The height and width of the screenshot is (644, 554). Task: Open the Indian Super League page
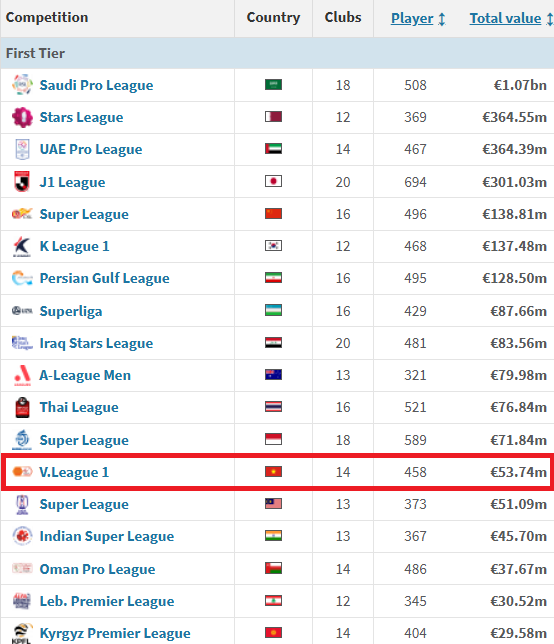click(x=107, y=536)
